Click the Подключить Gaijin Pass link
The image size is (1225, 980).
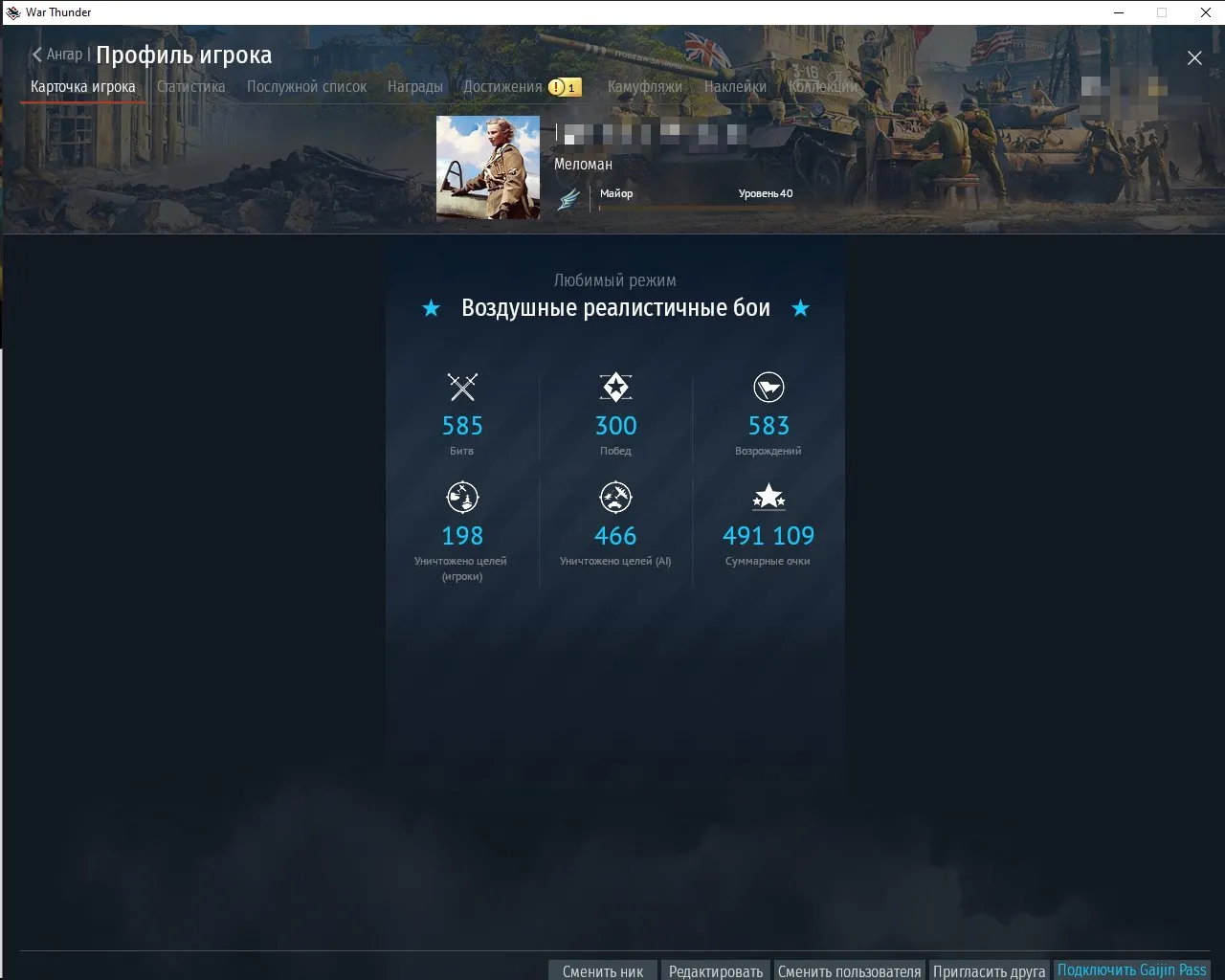coord(1132,970)
